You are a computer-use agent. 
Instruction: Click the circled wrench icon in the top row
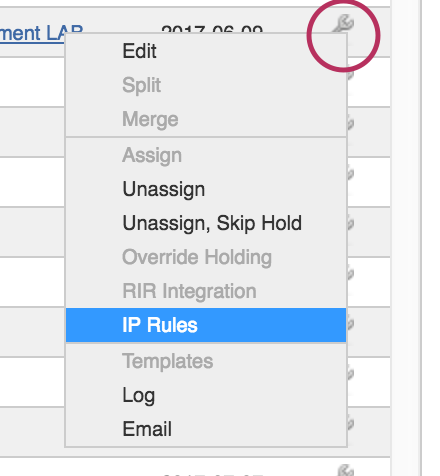343,24
